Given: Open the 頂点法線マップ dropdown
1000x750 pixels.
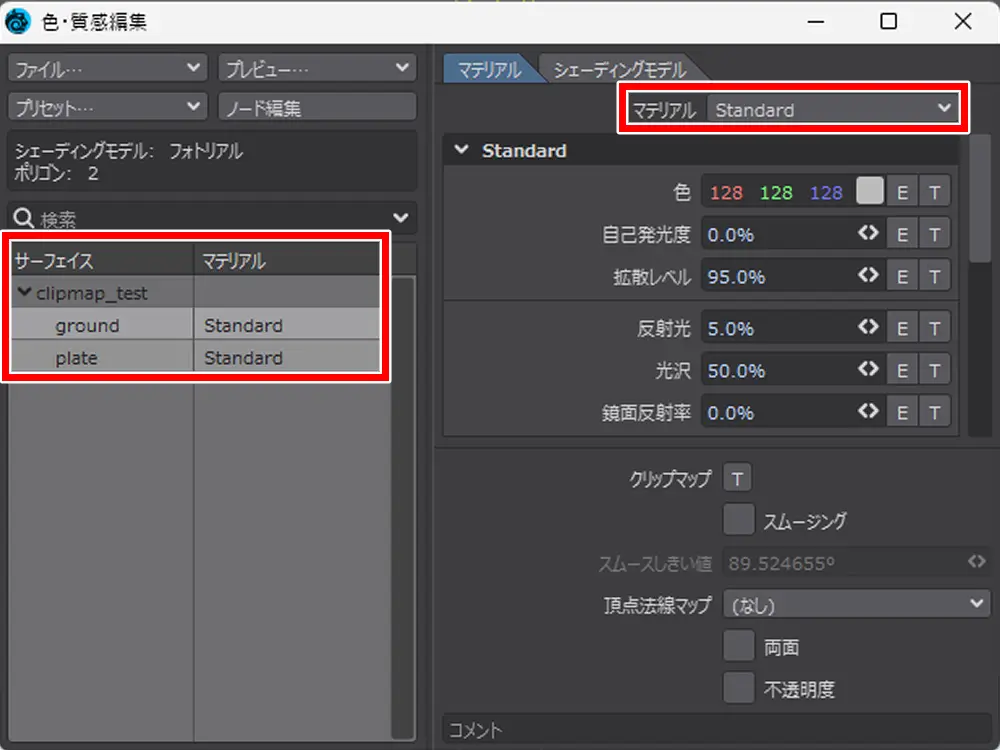Looking at the screenshot, I should [856, 604].
